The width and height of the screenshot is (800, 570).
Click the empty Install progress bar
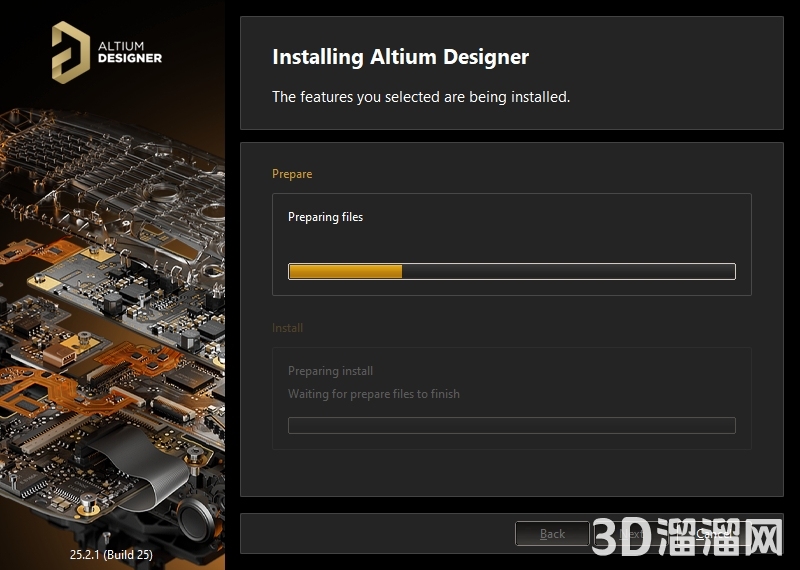click(512, 426)
